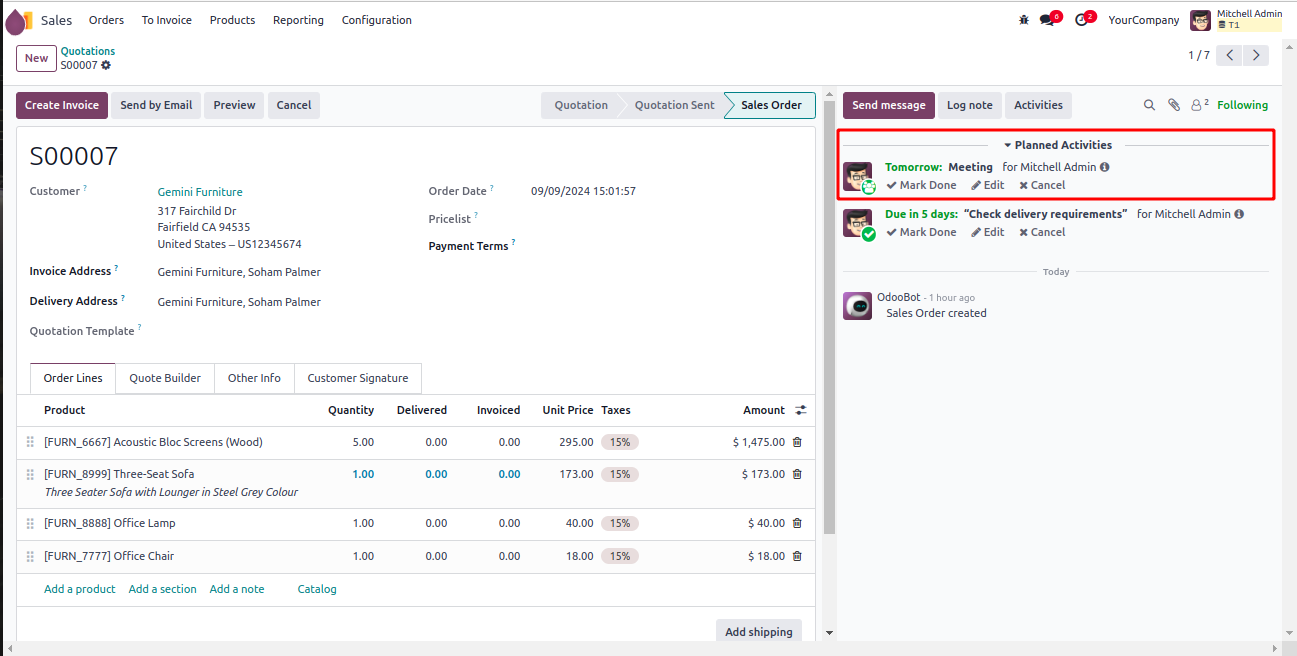Delete the Office Chair line

[797, 556]
